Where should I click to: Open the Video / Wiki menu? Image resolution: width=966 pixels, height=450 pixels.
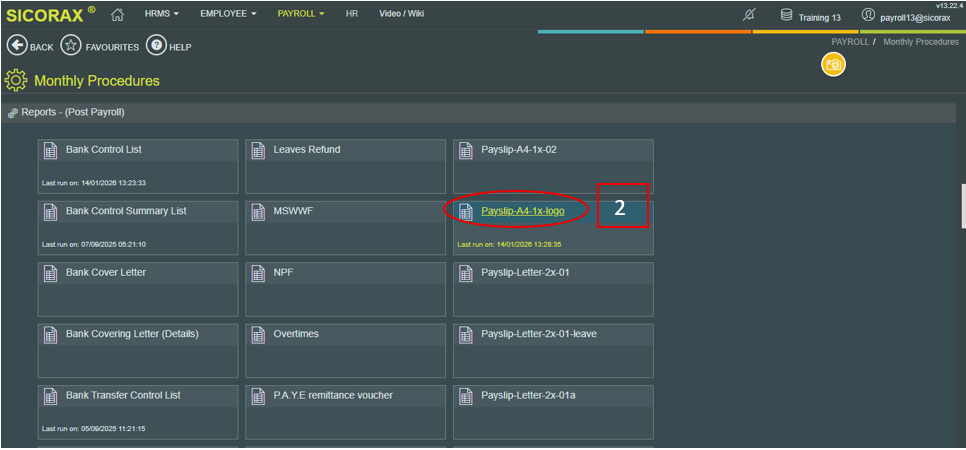click(401, 15)
